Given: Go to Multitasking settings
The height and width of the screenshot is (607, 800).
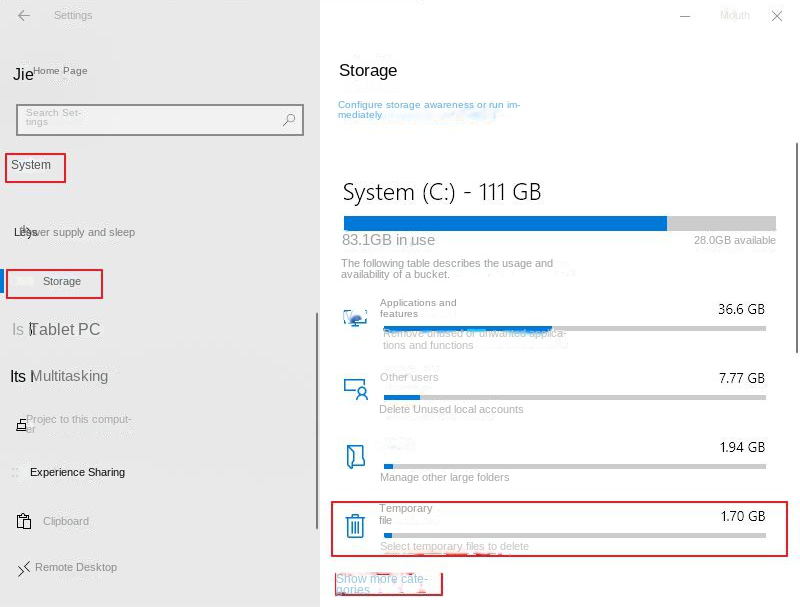Looking at the screenshot, I should (69, 377).
